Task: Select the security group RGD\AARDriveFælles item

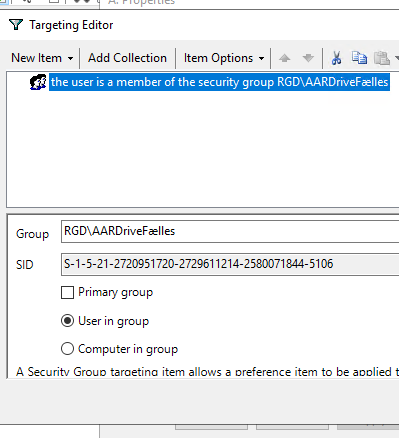Action: 219,82
